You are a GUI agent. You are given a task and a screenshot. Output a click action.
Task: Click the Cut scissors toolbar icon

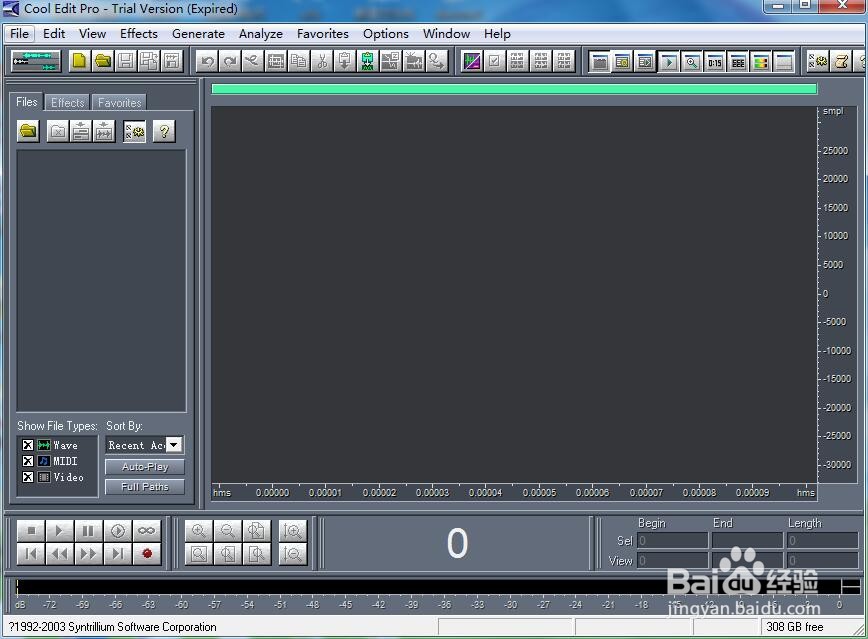321,61
